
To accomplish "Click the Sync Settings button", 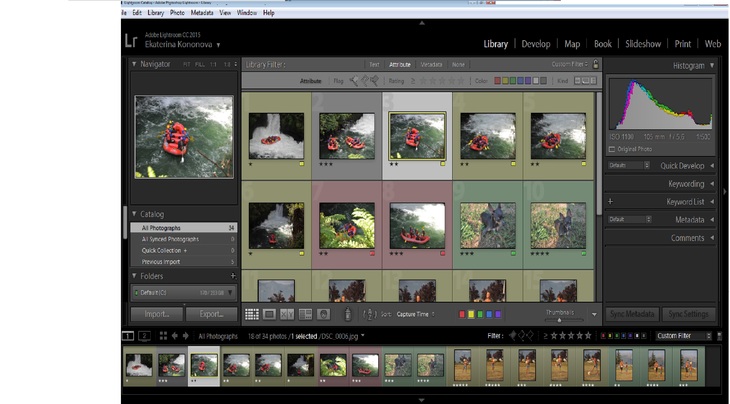I will click(689, 314).
